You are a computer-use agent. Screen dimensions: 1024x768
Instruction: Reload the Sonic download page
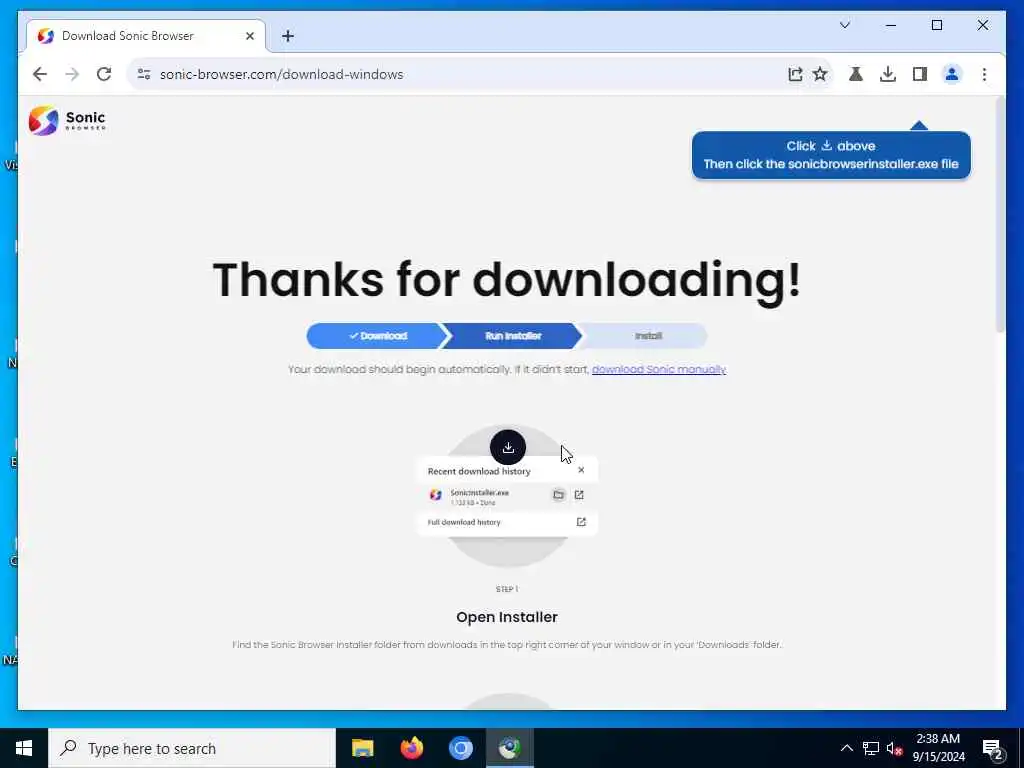(104, 74)
